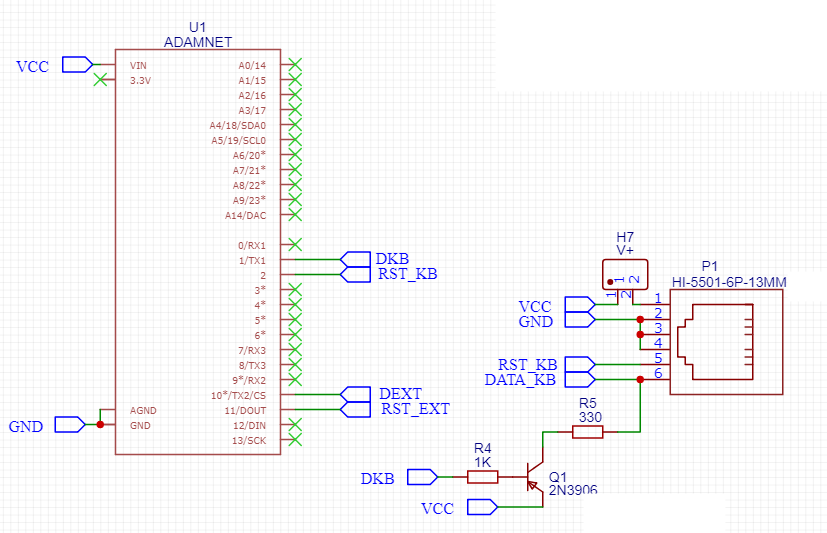This screenshot has width=827, height=533.
Task: Click the no-connect X on the 3.3V pin
Action: [x=99, y=80]
